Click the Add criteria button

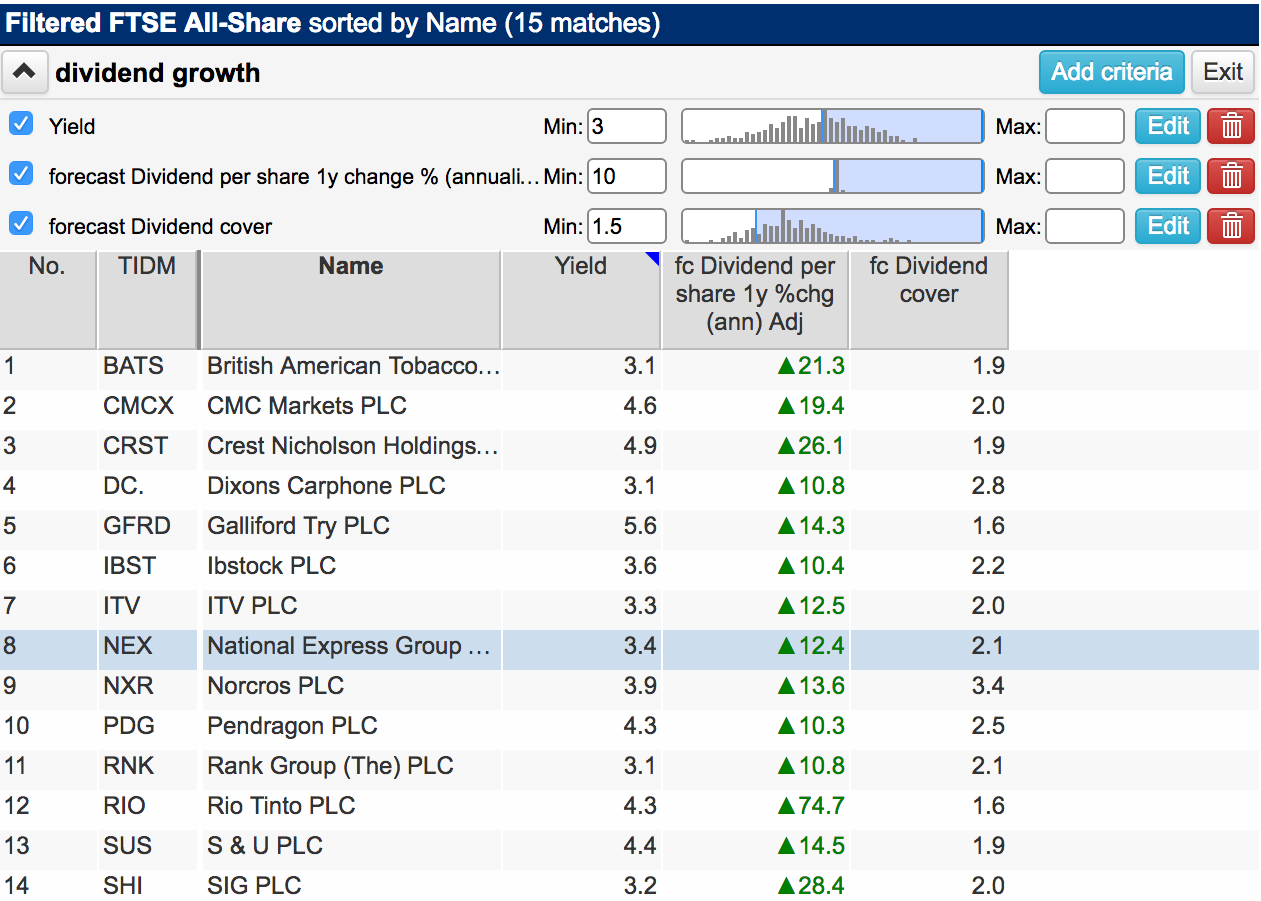1111,72
